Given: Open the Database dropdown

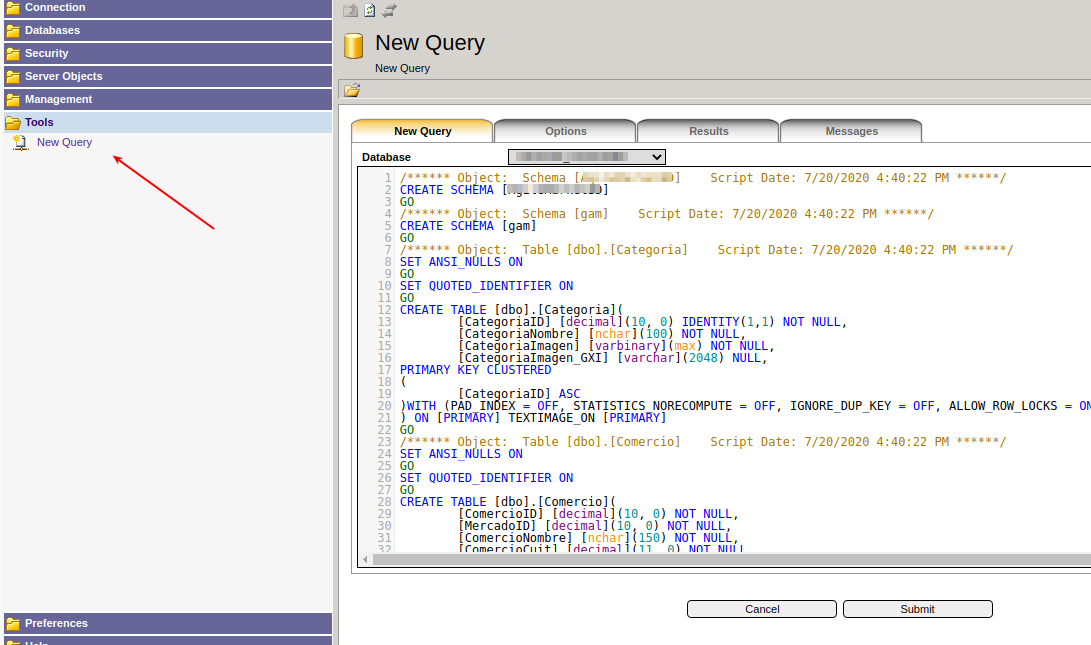Looking at the screenshot, I should pos(587,157).
